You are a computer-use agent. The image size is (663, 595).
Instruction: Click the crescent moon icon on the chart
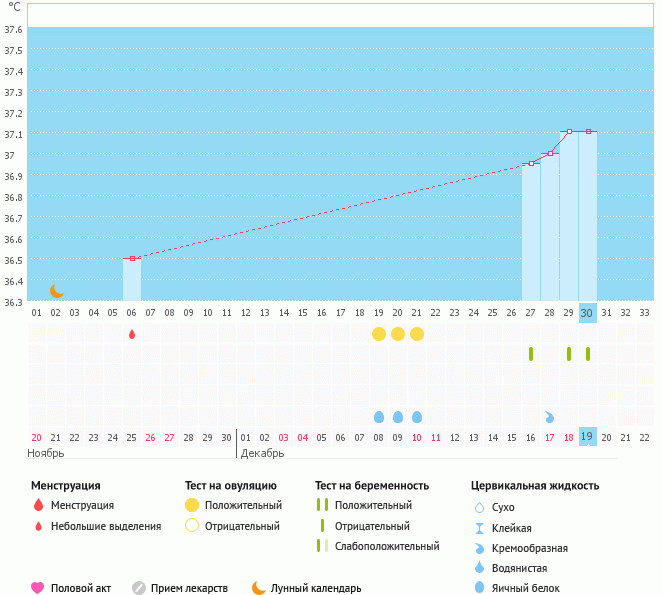[x=57, y=291]
